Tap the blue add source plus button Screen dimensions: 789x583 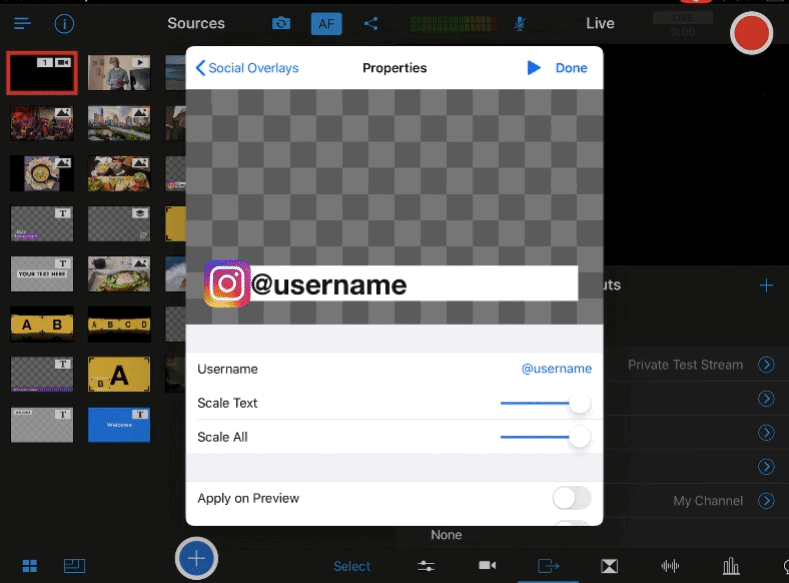(x=196, y=558)
